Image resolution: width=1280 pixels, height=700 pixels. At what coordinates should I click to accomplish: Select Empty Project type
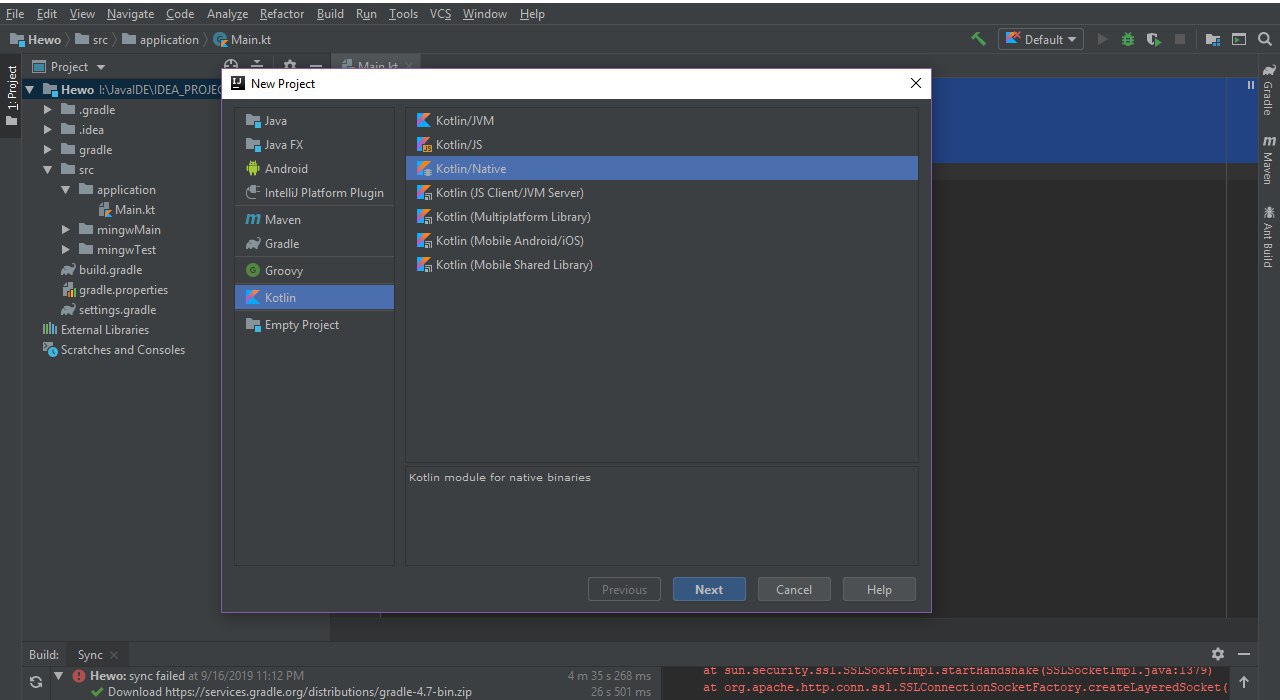click(314, 324)
